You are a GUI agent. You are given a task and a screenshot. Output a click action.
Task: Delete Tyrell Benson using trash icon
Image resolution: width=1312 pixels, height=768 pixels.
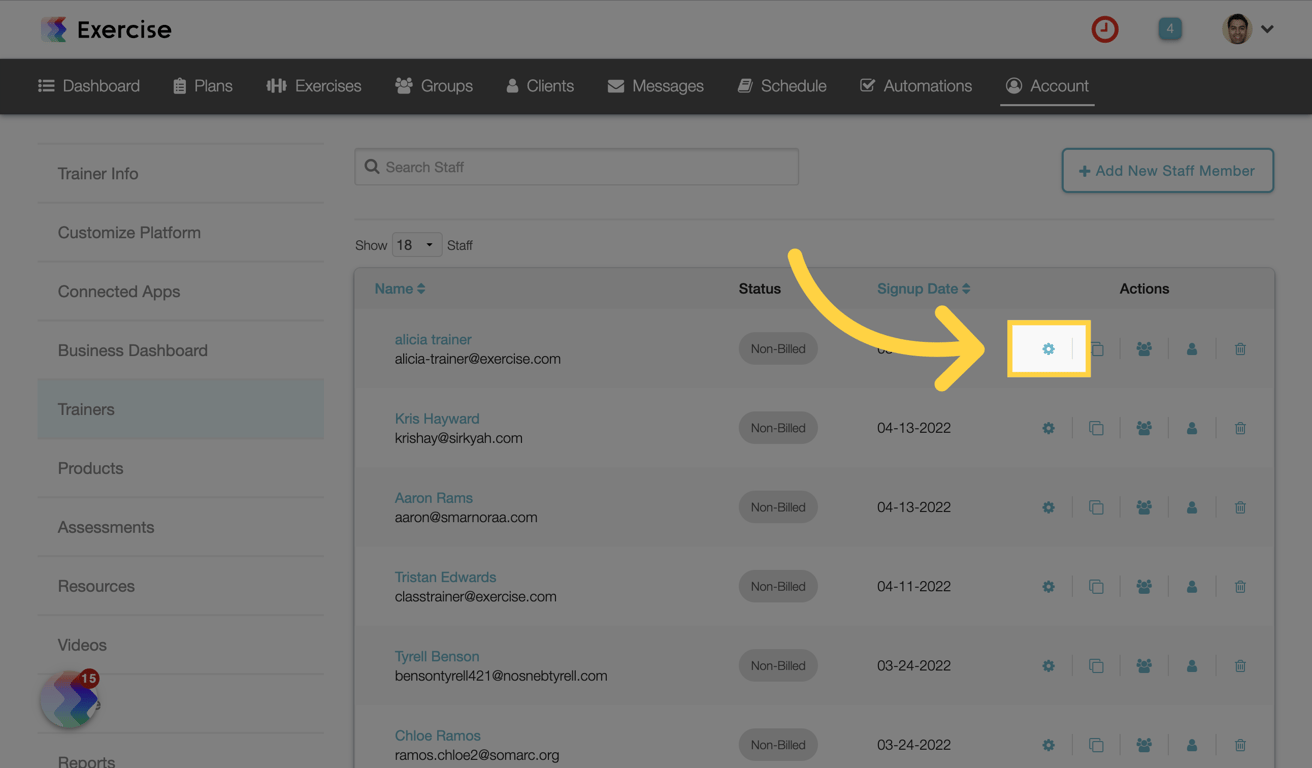[1240, 666]
